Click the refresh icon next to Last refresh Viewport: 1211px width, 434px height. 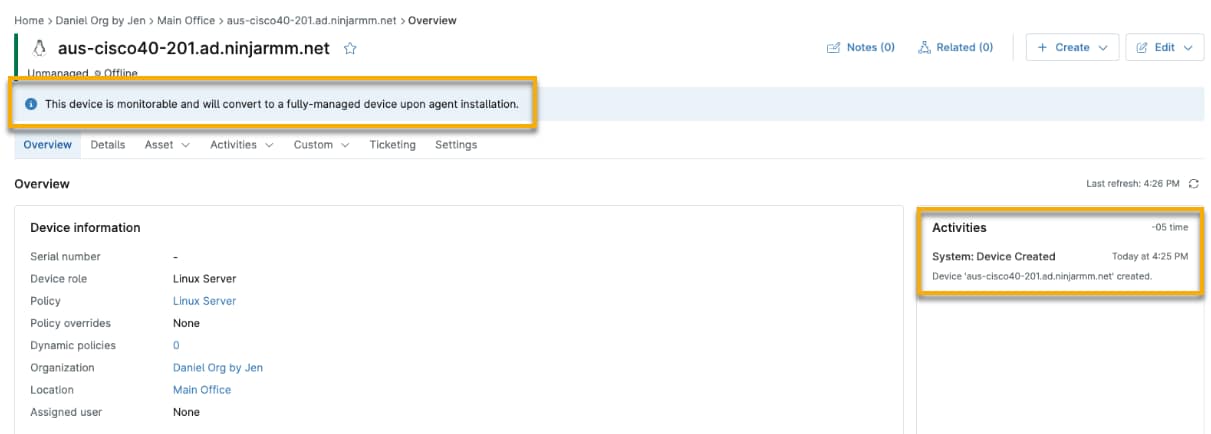tap(1193, 184)
